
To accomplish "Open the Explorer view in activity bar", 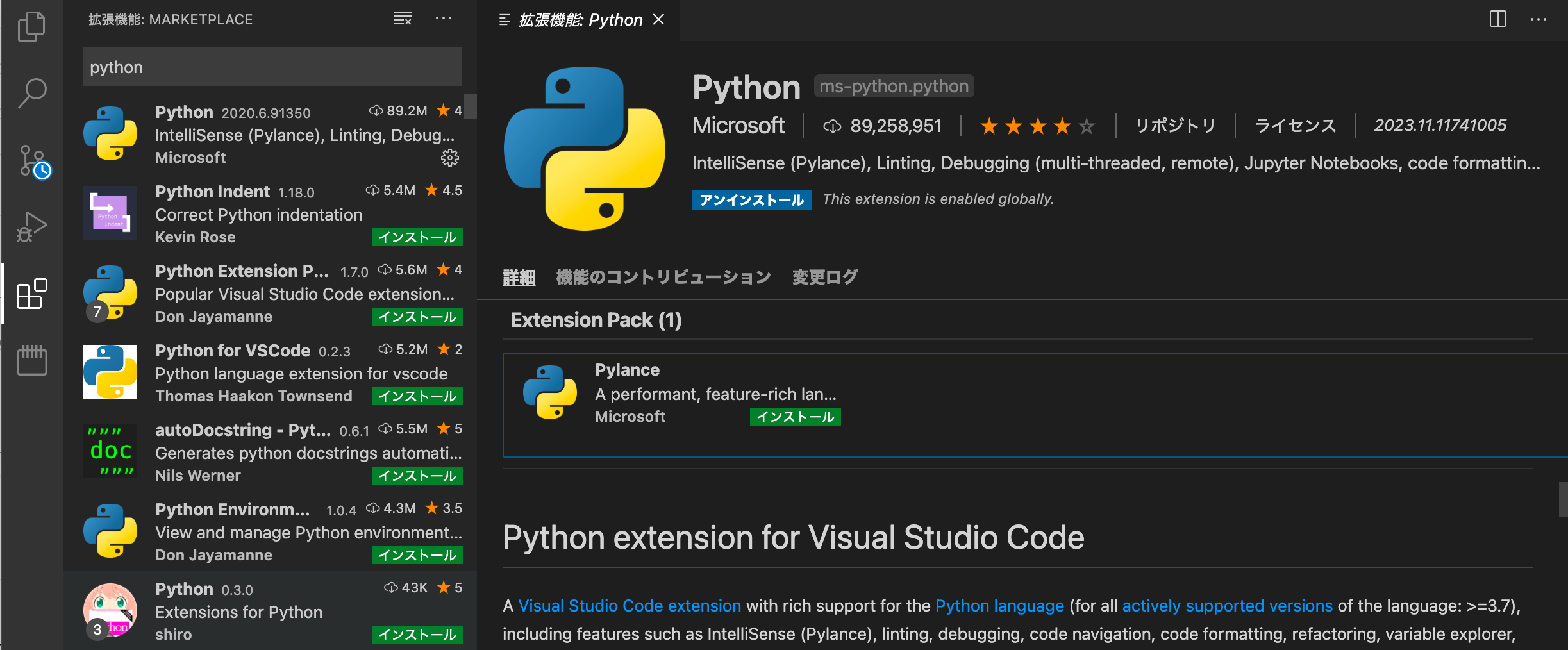I will point(31,27).
